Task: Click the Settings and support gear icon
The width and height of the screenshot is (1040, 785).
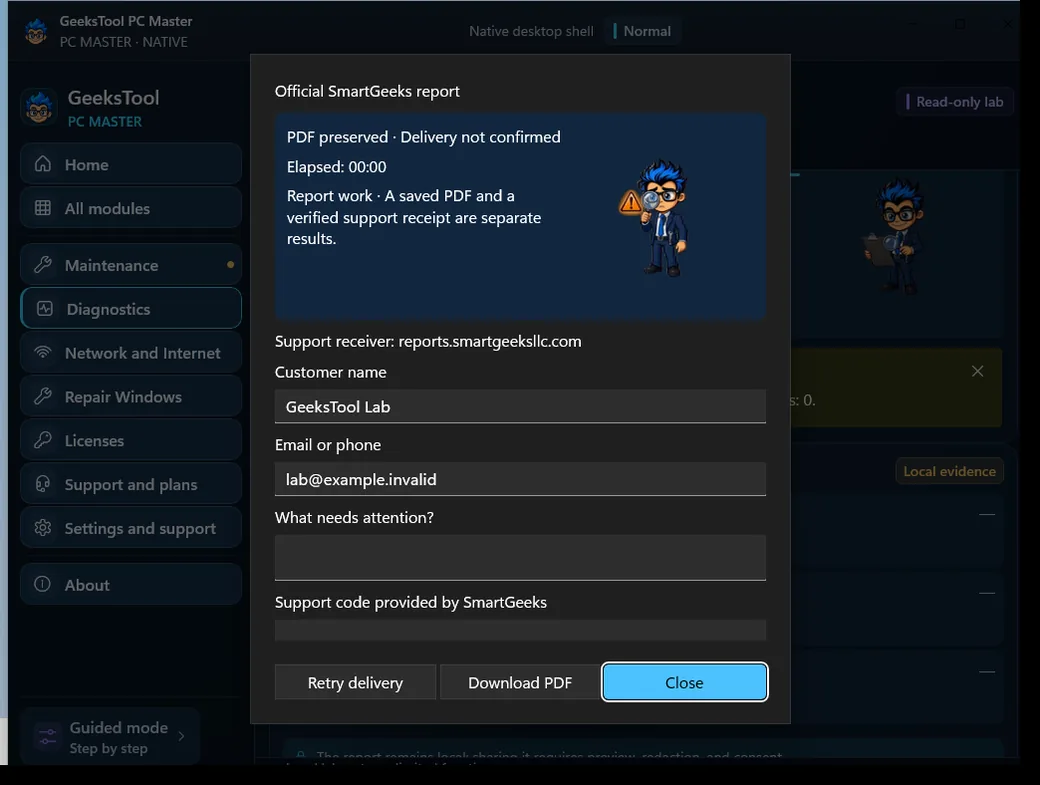Action: (x=43, y=528)
